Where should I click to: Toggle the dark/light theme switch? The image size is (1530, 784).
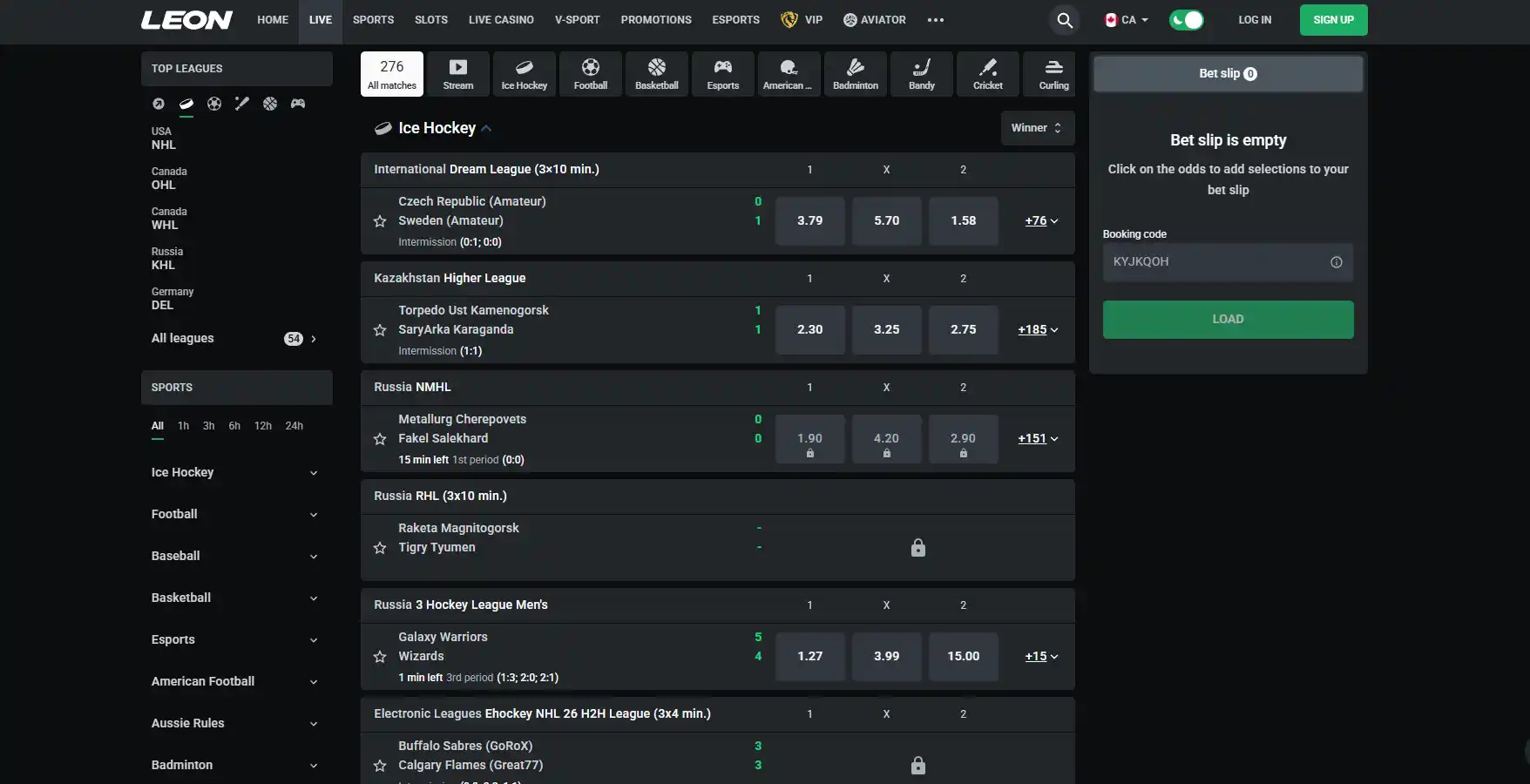point(1186,20)
